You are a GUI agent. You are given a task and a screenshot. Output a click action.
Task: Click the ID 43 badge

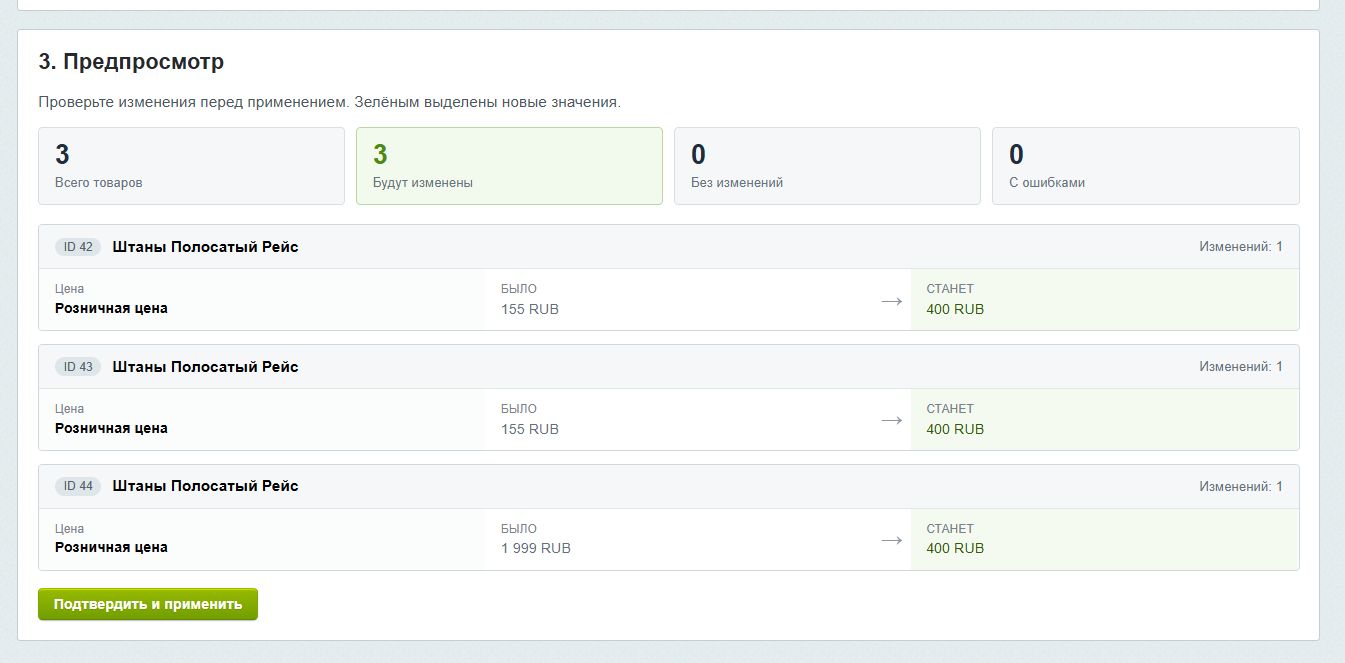pyautogui.click(x=78, y=367)
